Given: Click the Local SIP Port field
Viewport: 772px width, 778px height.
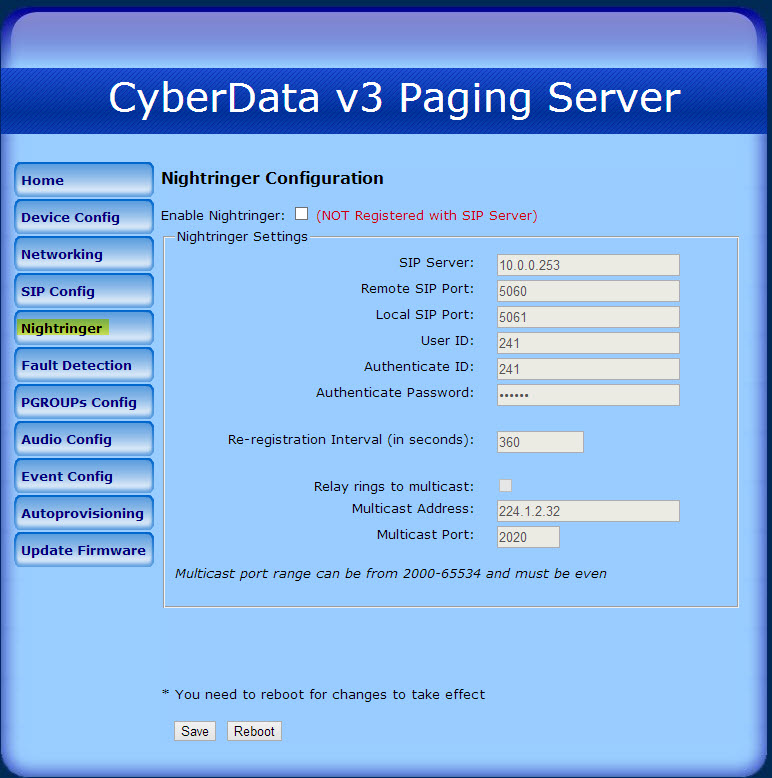Looking at the screenshot, I should tap(588, 317).
